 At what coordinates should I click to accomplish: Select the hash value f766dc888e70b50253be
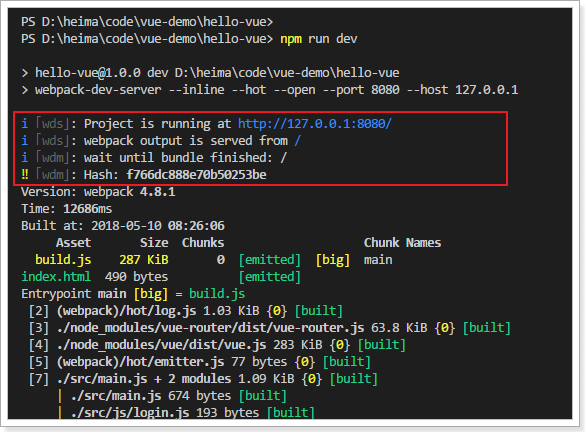click(x=196, y=175)
